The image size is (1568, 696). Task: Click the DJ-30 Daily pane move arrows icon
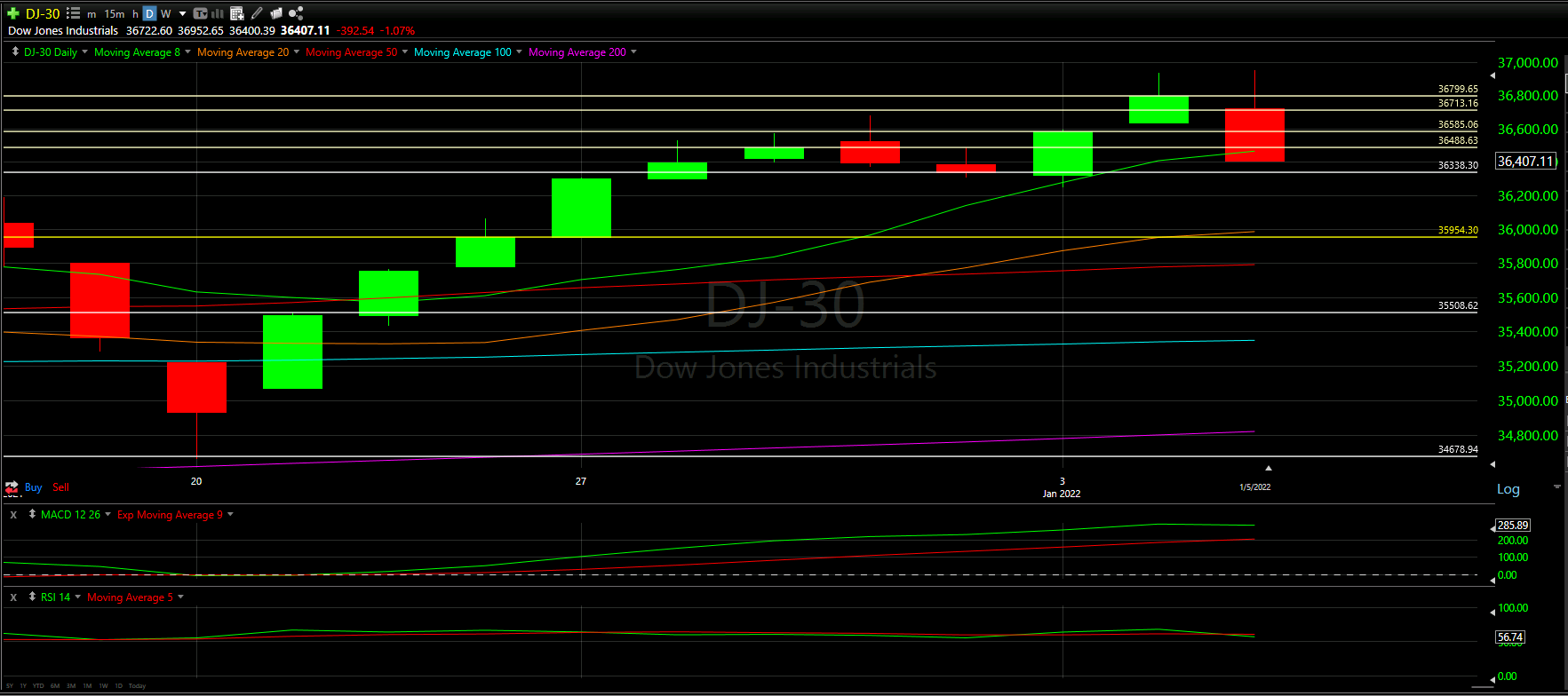pyautogui.click(x=15, y=51)
